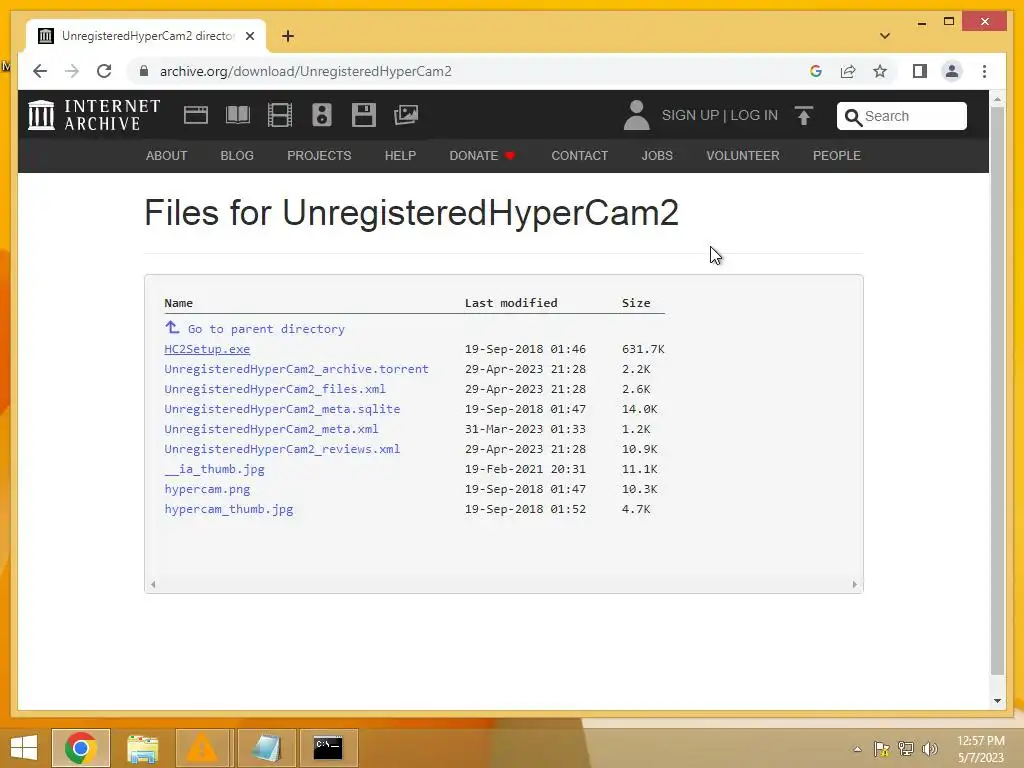Open the Software floppy disk icon
This screenshot has height=768, width=1024.
click(x=364, y=115)
